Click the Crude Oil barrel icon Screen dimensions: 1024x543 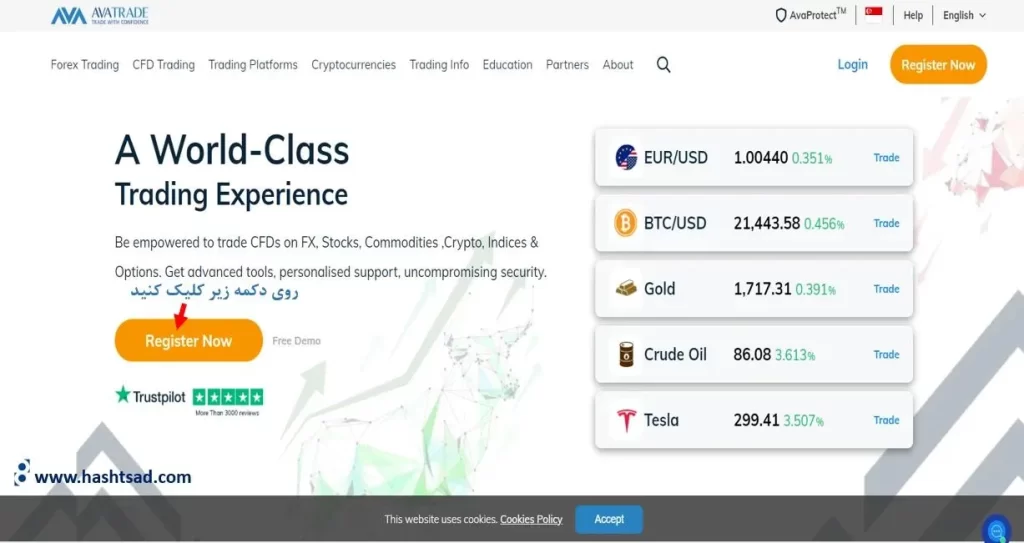tap(626, 354)
